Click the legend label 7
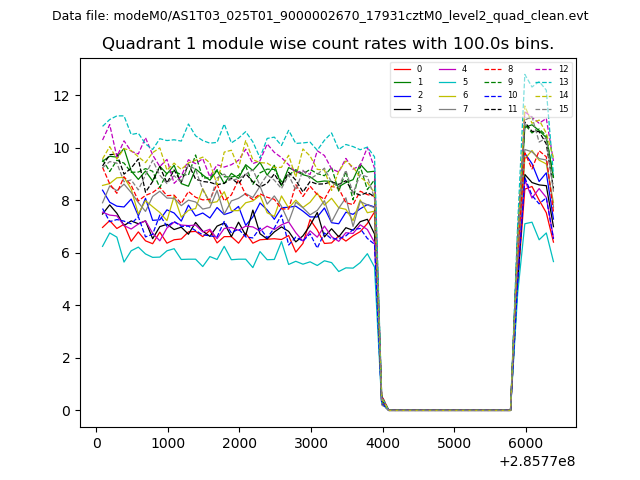The height and width of the screenshot is (480, 640). [465, 108]
